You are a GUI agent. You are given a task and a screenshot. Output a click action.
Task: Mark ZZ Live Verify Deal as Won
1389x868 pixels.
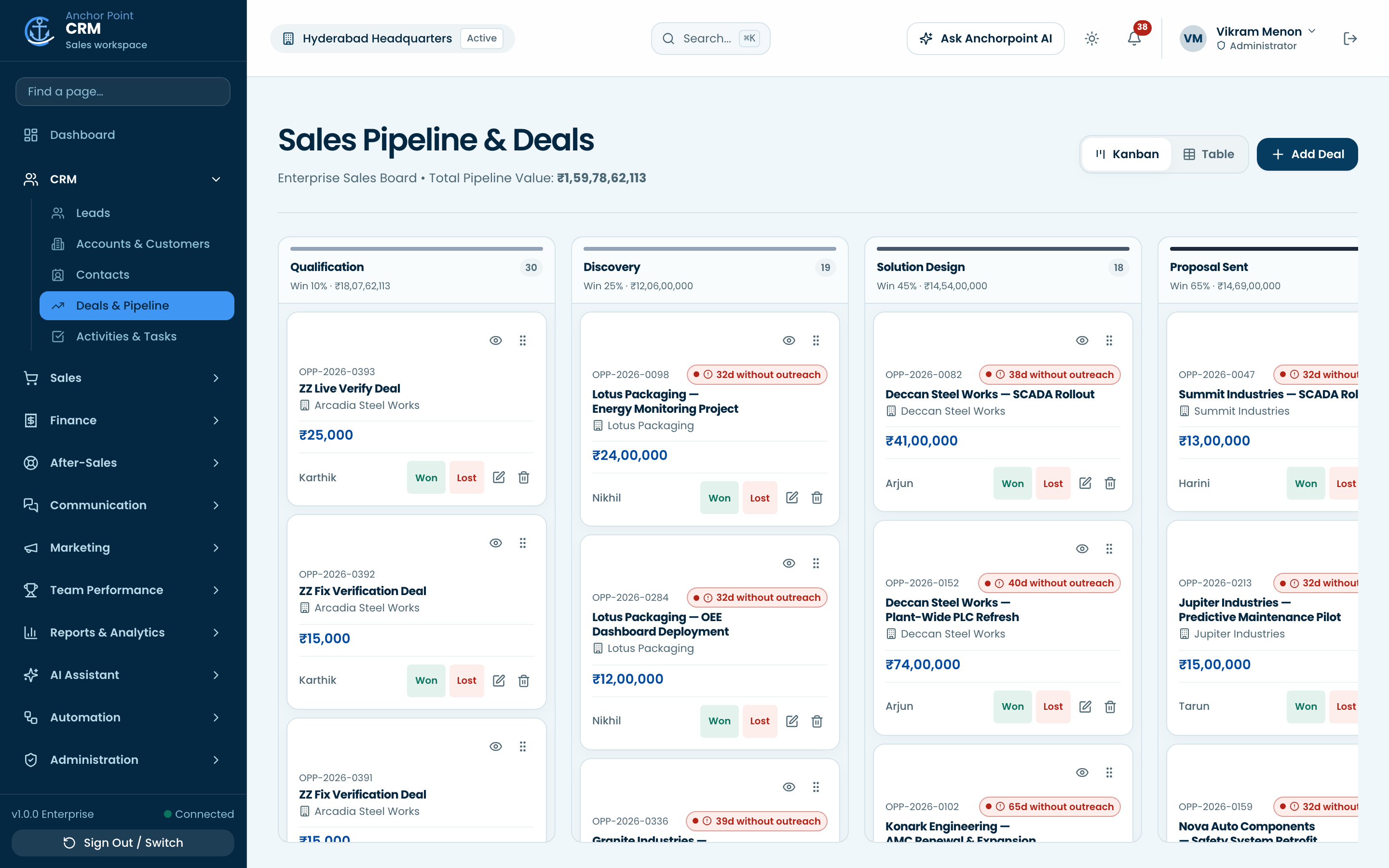tap(426, 477)
